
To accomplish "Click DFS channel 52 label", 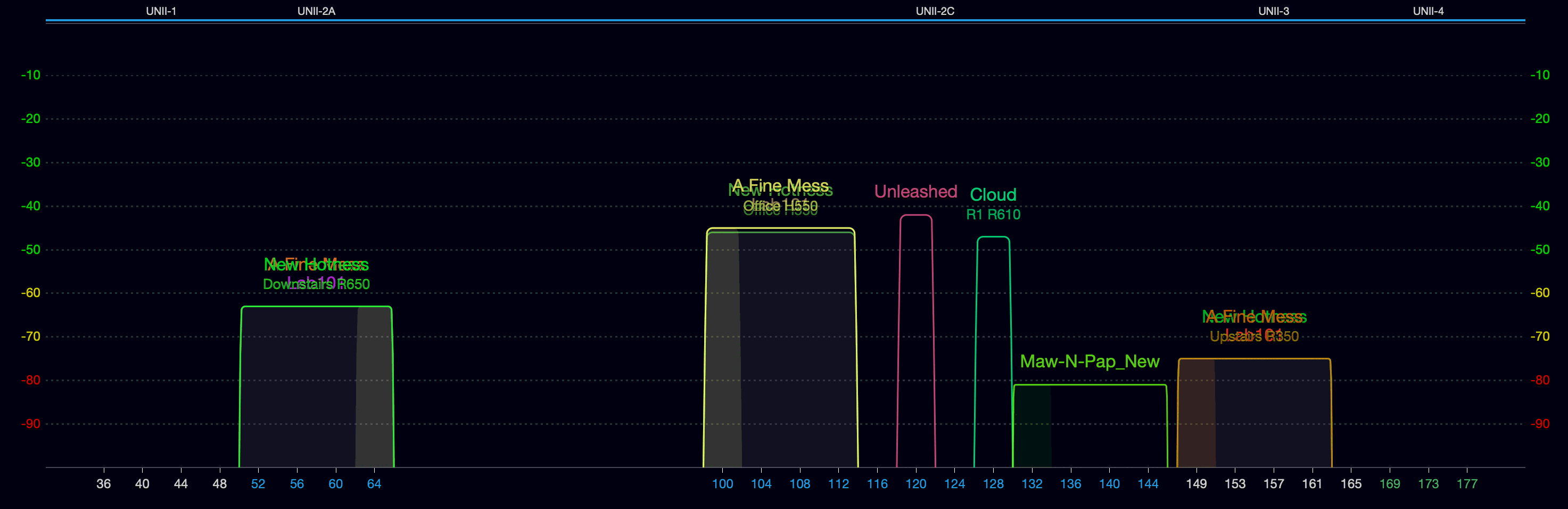I will (x=258, y=484).
